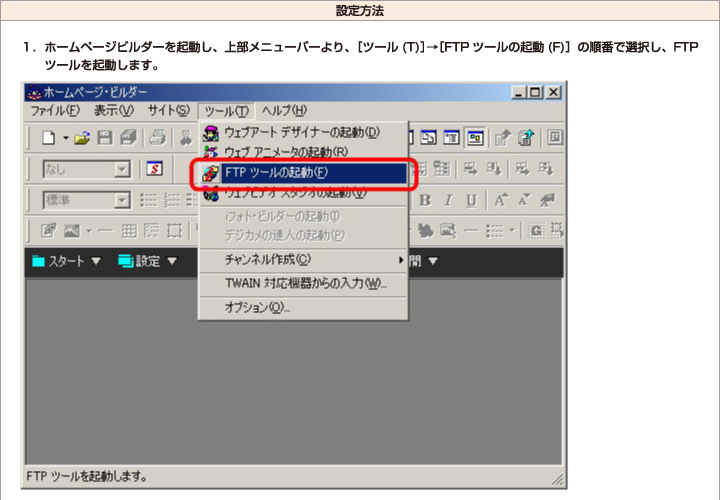Open the 標準 paragraph style dropdown arrow
The image size is (720, 500).
point(122,201)
